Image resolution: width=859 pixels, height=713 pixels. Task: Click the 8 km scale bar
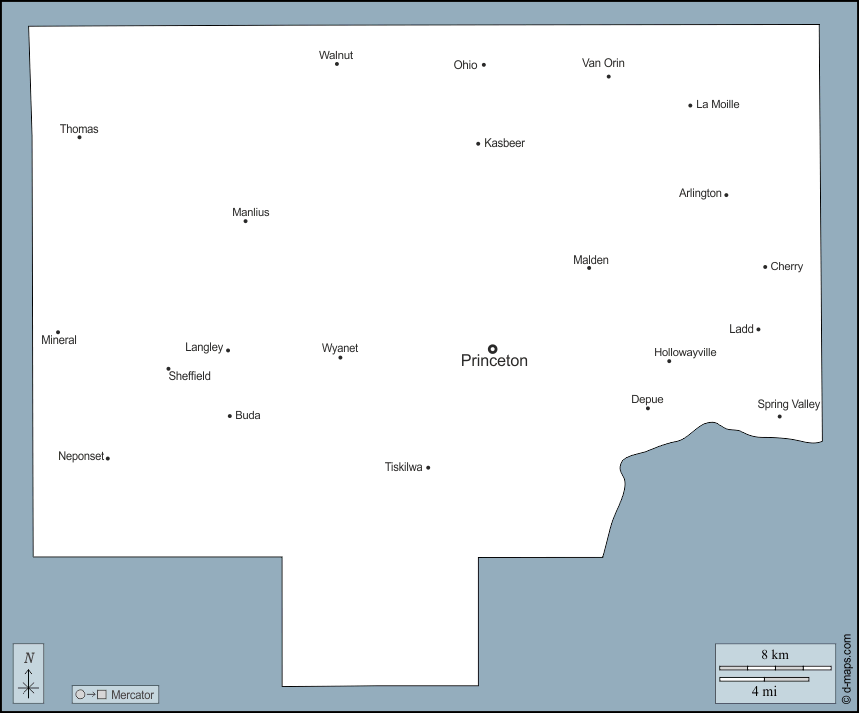click(x=775, y=667)
